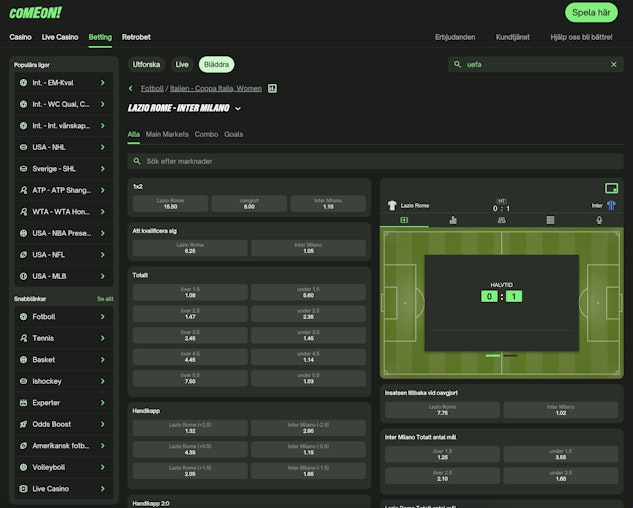Open picture-in-picture icon in match tracker
The height and width of the screenshot is (508, 633).
(612, 188)
